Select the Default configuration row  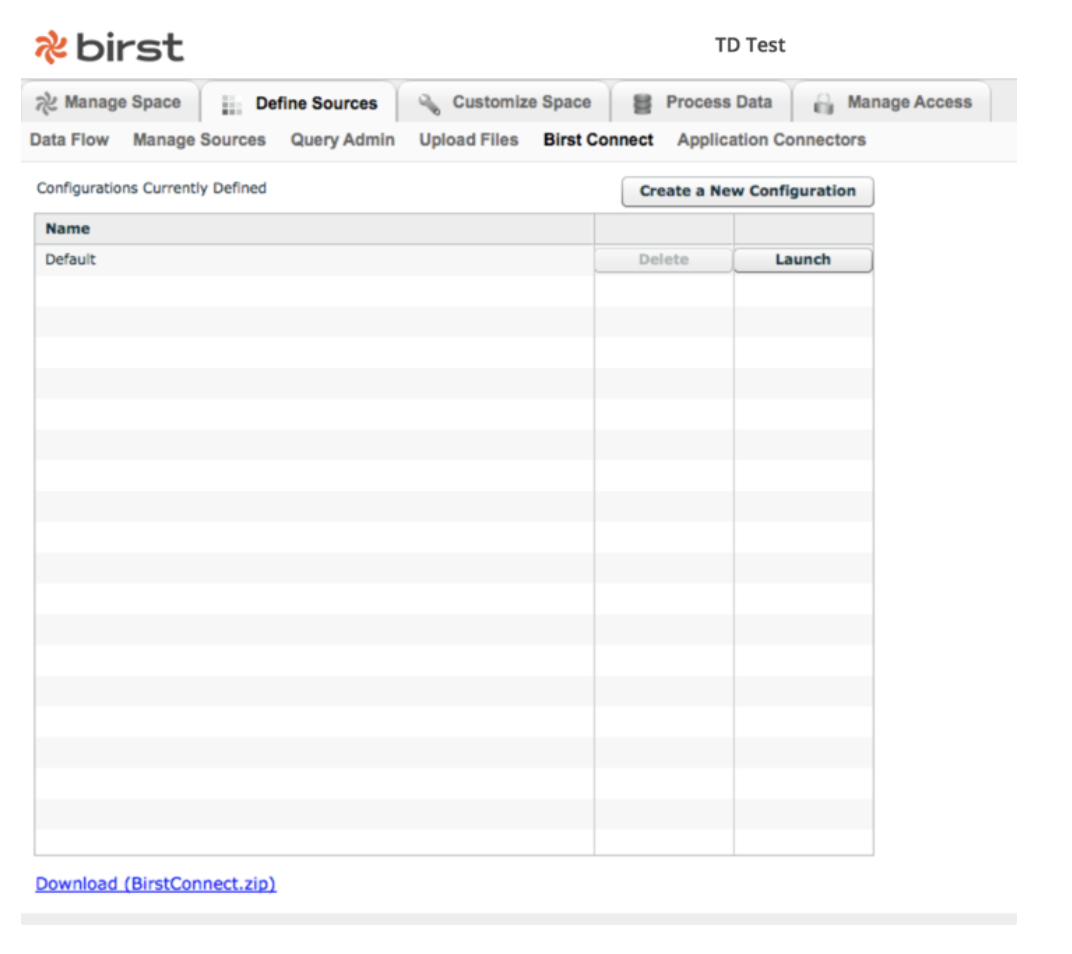[x=300, y=260]
